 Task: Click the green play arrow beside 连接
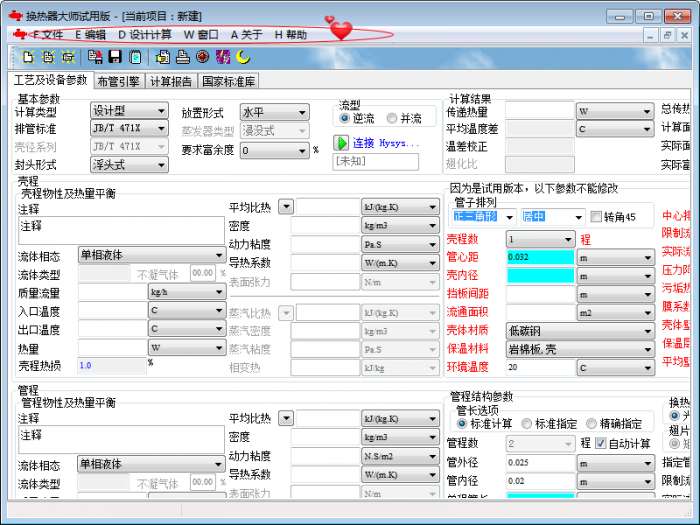[340, 143]
